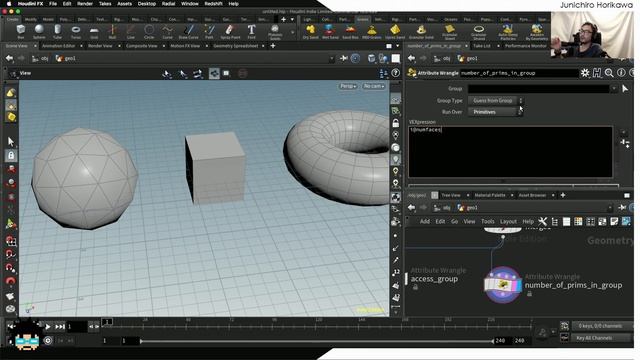
Task: Open the left shelf set options arrow
Action: click(x=292, y=19)
